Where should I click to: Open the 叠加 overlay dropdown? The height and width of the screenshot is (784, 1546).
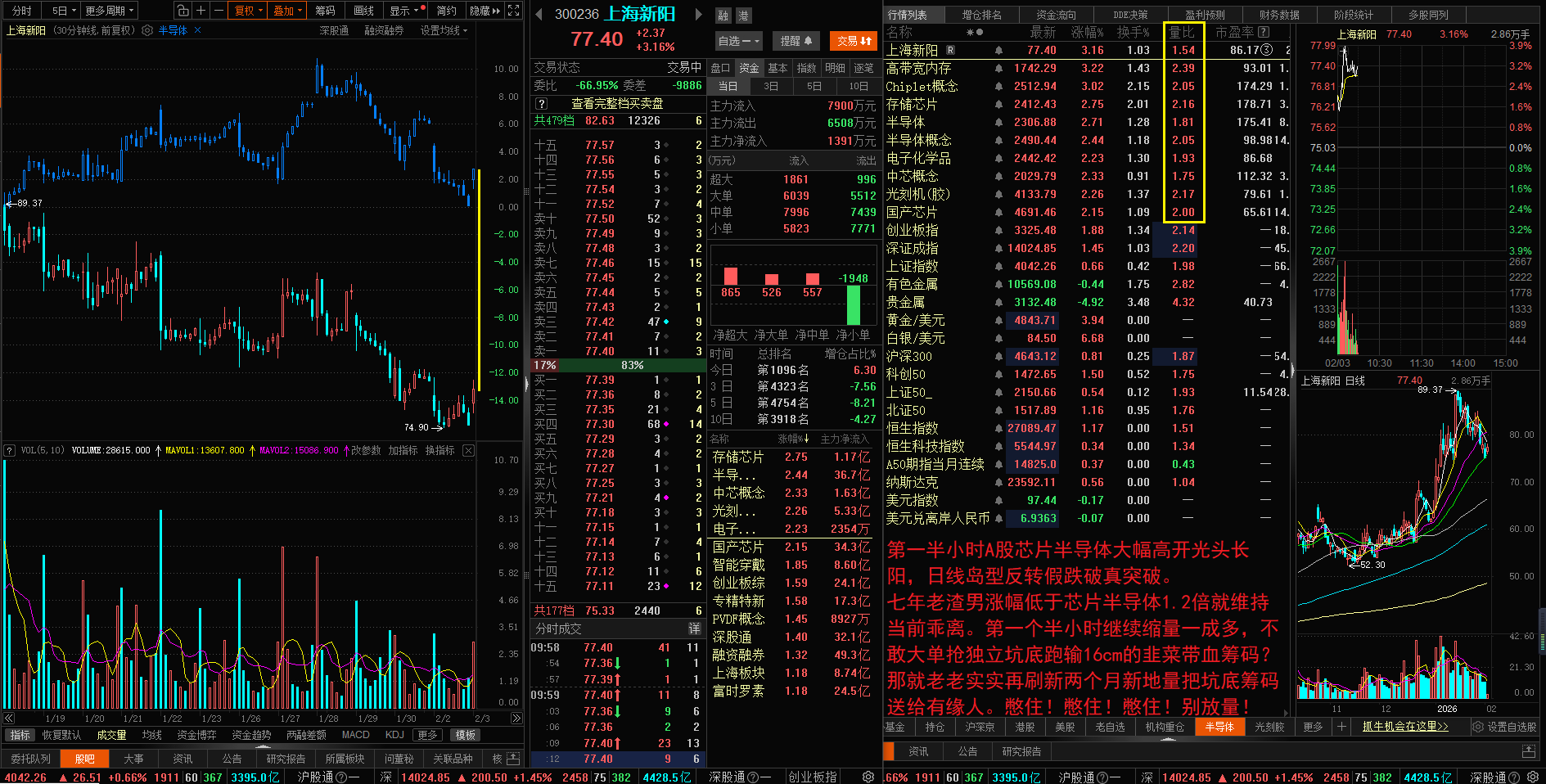[287, 11]
